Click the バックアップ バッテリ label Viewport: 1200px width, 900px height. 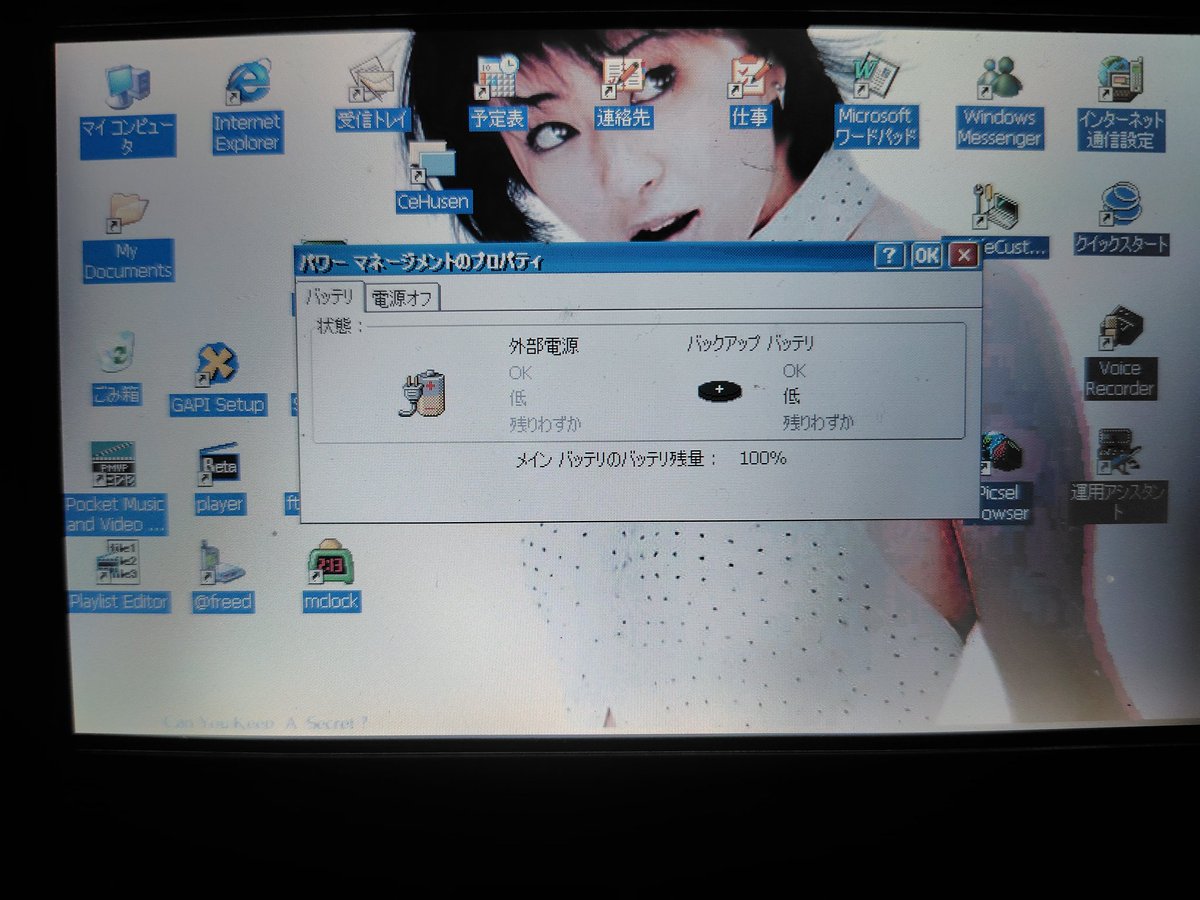tap(751, 344)
